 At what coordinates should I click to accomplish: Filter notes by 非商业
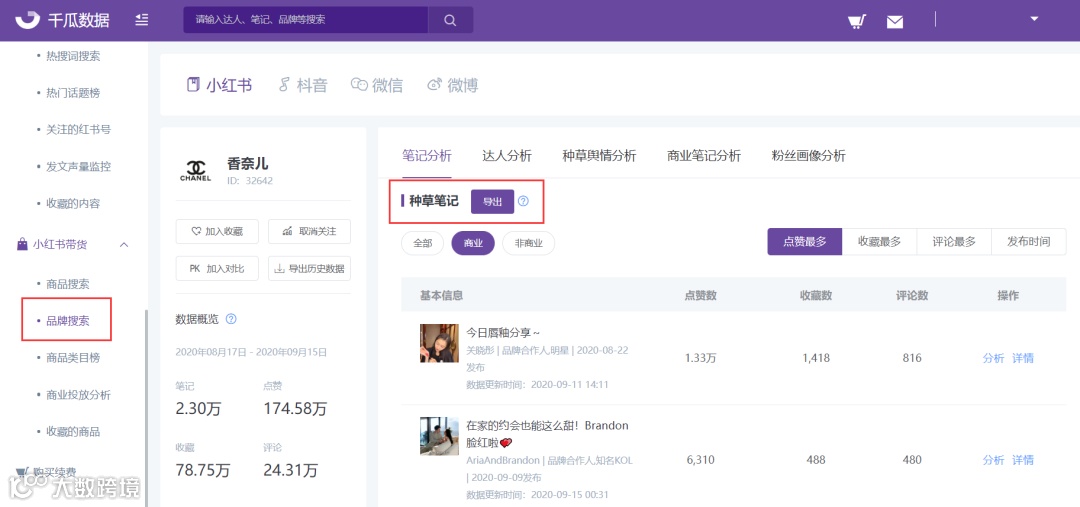529,243
